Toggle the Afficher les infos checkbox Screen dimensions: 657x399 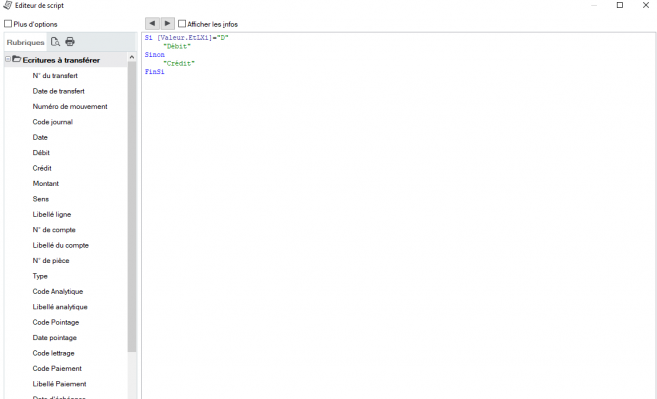[182, 23]
